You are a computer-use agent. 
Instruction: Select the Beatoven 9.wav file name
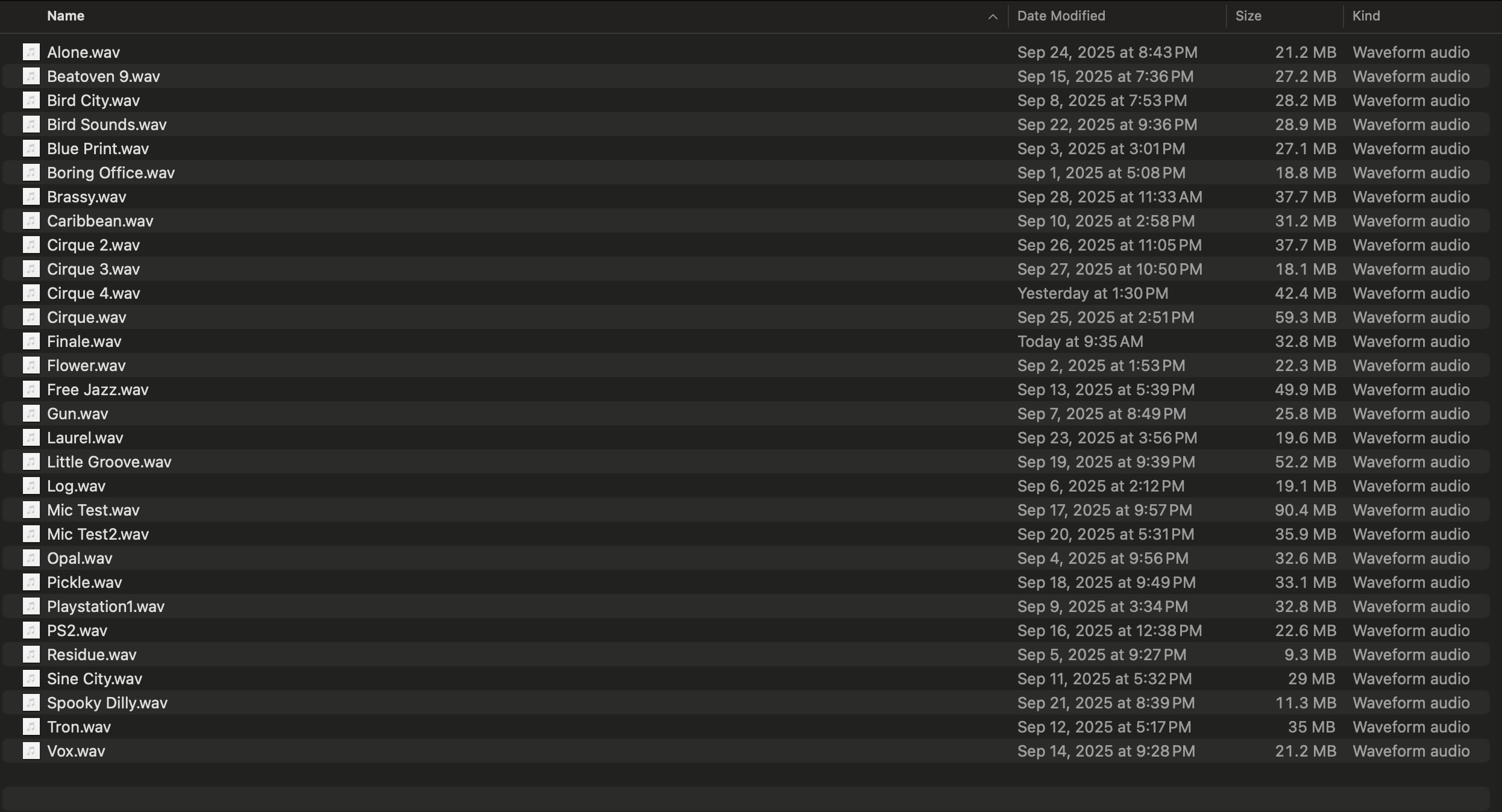click(x=104, y=77)
